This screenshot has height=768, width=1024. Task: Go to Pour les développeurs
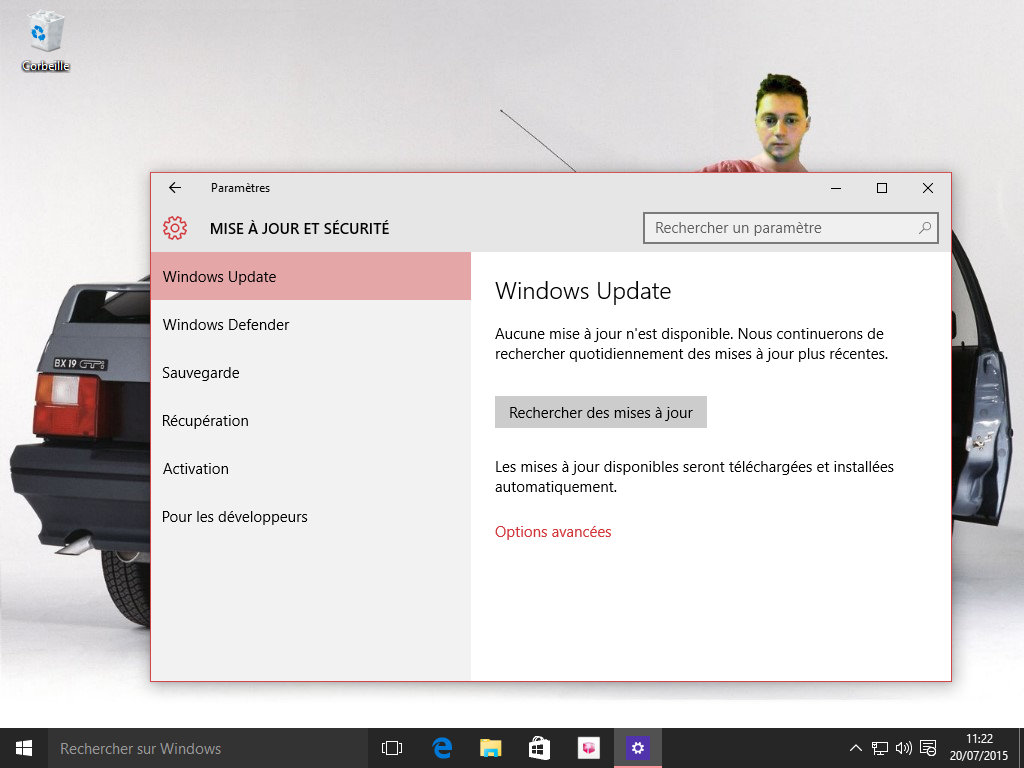(x=235, y=517)
